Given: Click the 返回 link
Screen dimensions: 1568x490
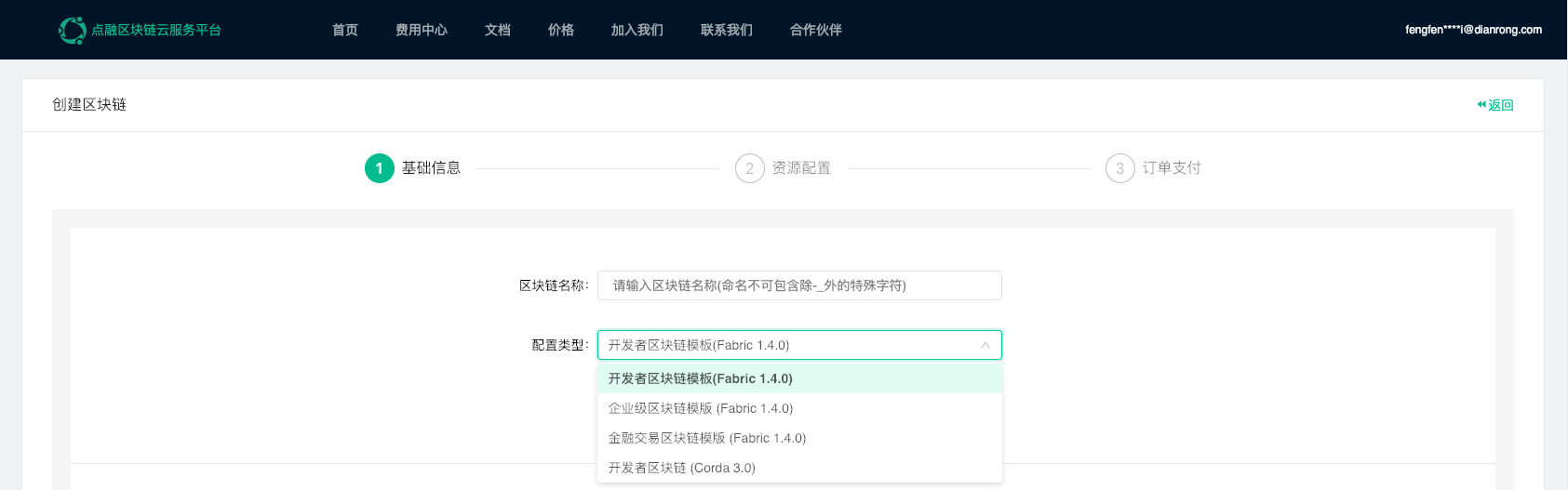Looking at the screenshot, I should point(1501,105).
